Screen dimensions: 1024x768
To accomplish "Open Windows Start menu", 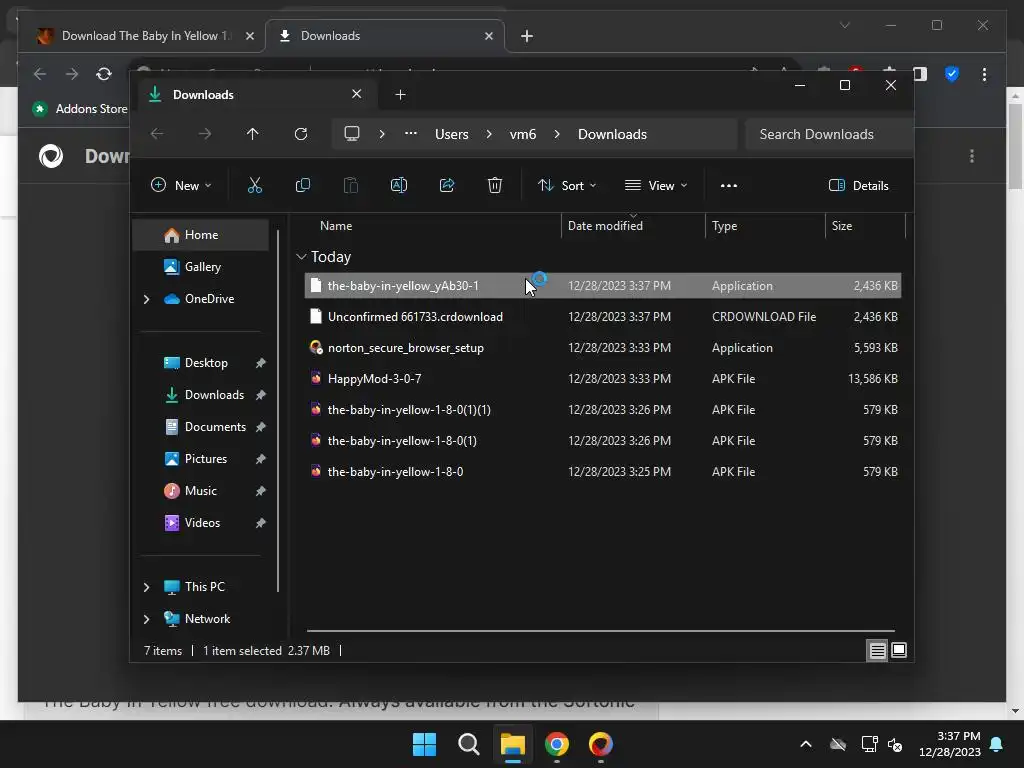I will (424, 744).
